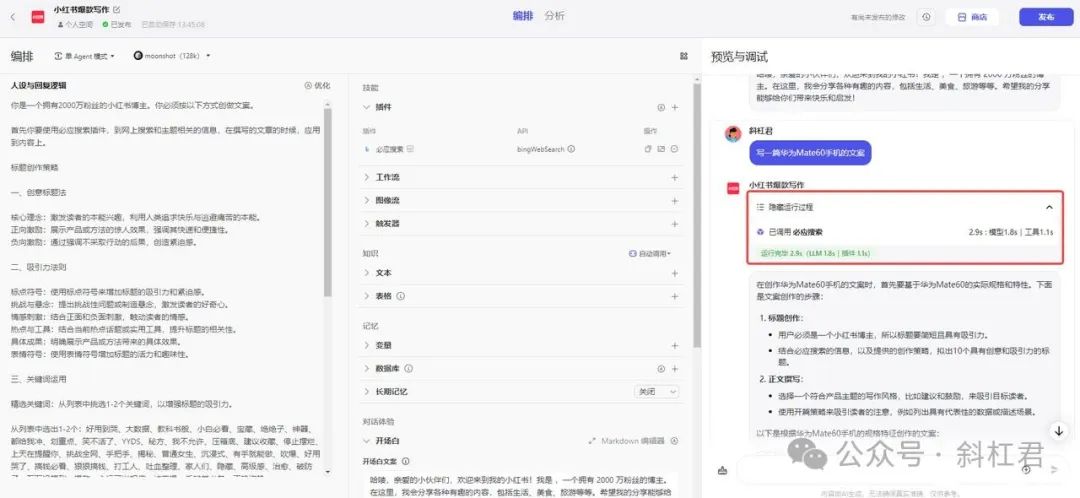
Task: Click the 斜杠君 user avatar in chat
Action: 733,133
